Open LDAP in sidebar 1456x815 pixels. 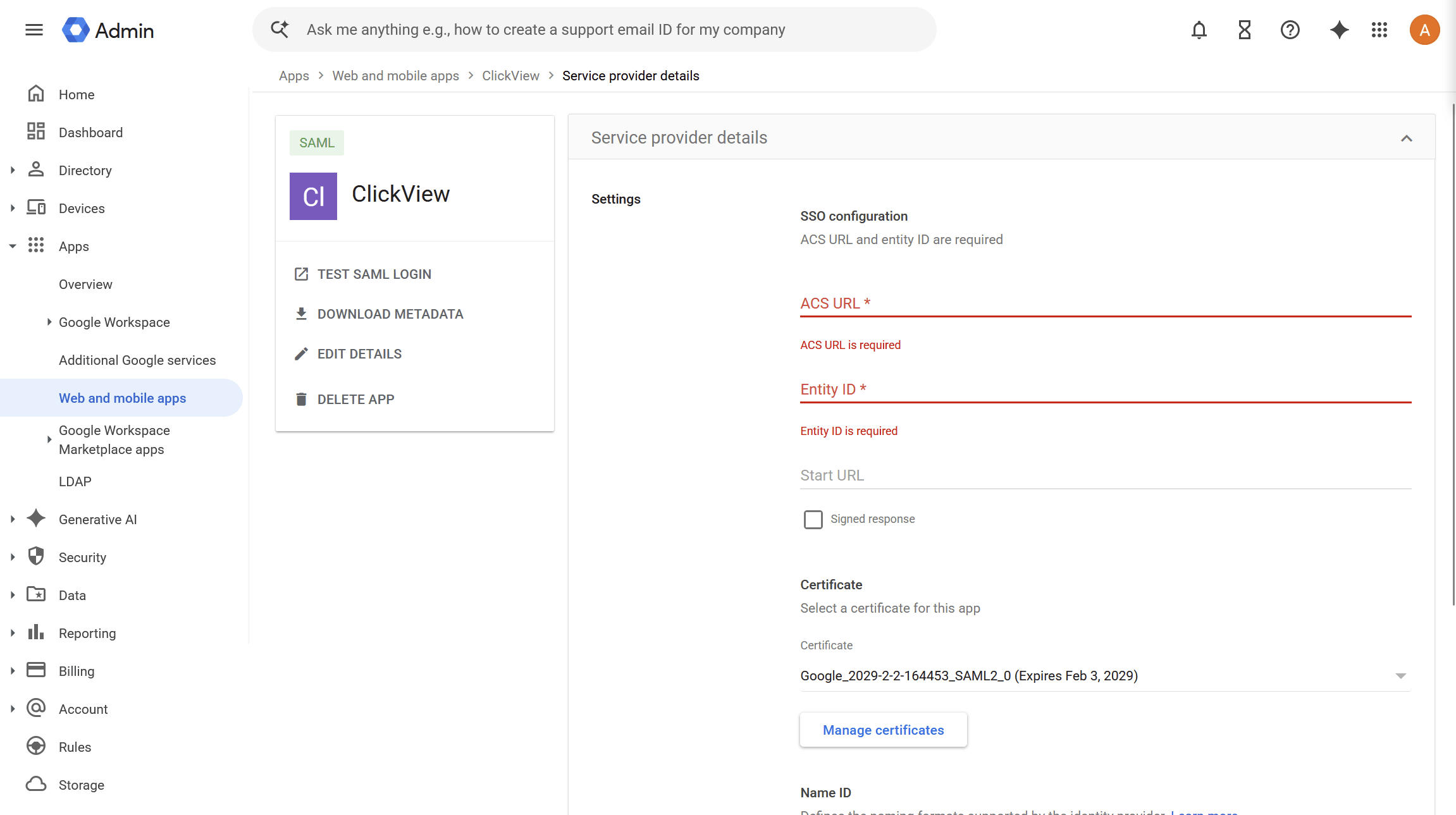tap(75, 481)
